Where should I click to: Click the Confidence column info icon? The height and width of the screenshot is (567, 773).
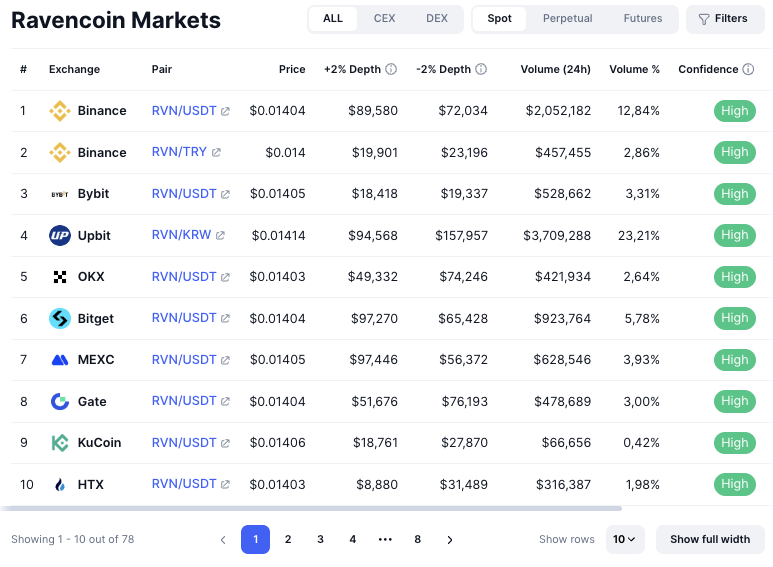[x=748, y=70]
